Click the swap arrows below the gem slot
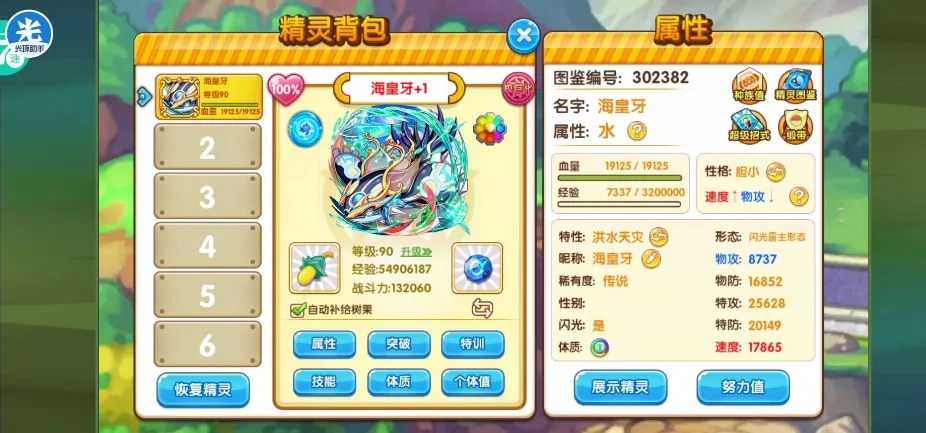 point(482,308)
